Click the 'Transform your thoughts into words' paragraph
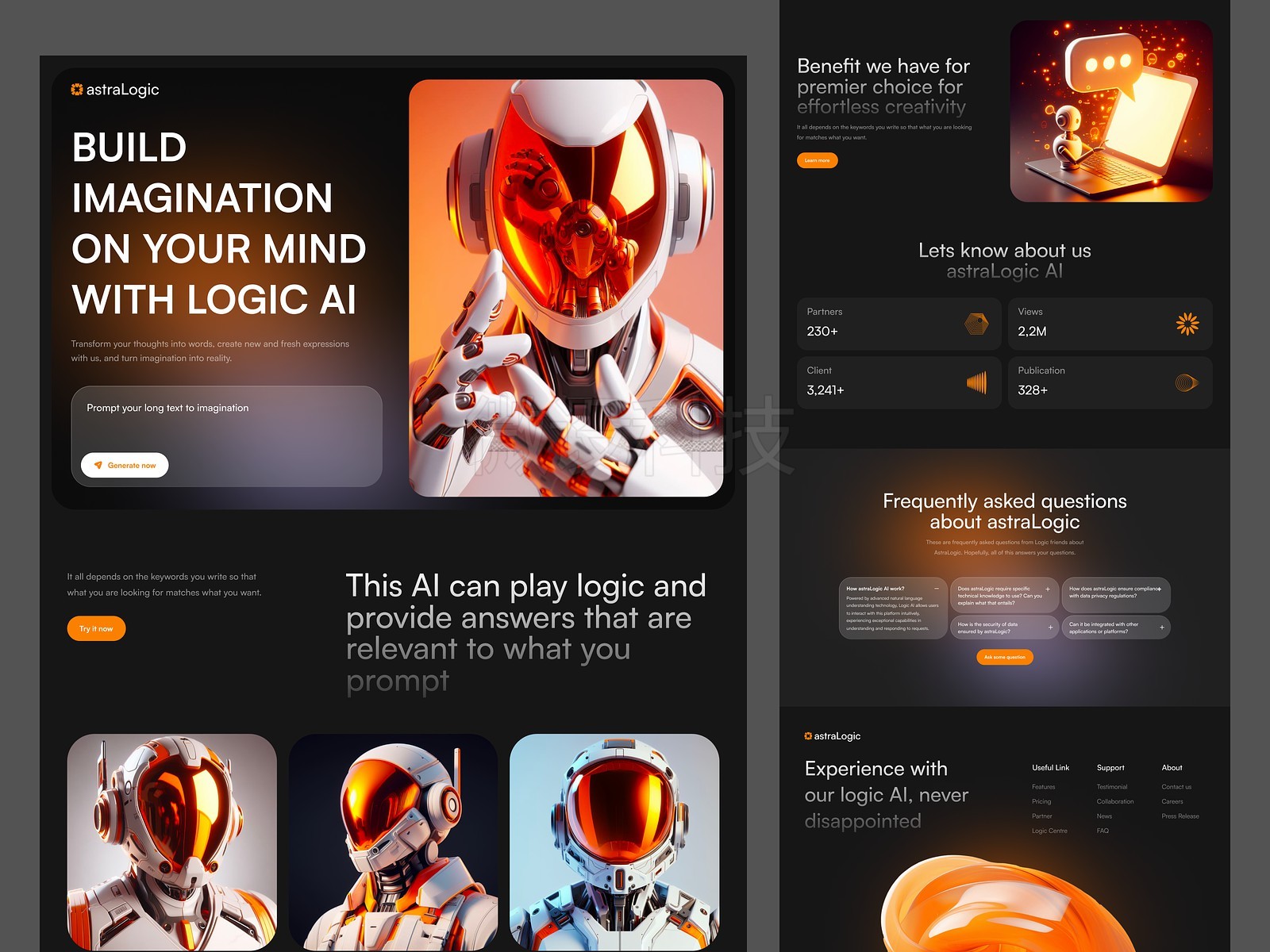 210,351
